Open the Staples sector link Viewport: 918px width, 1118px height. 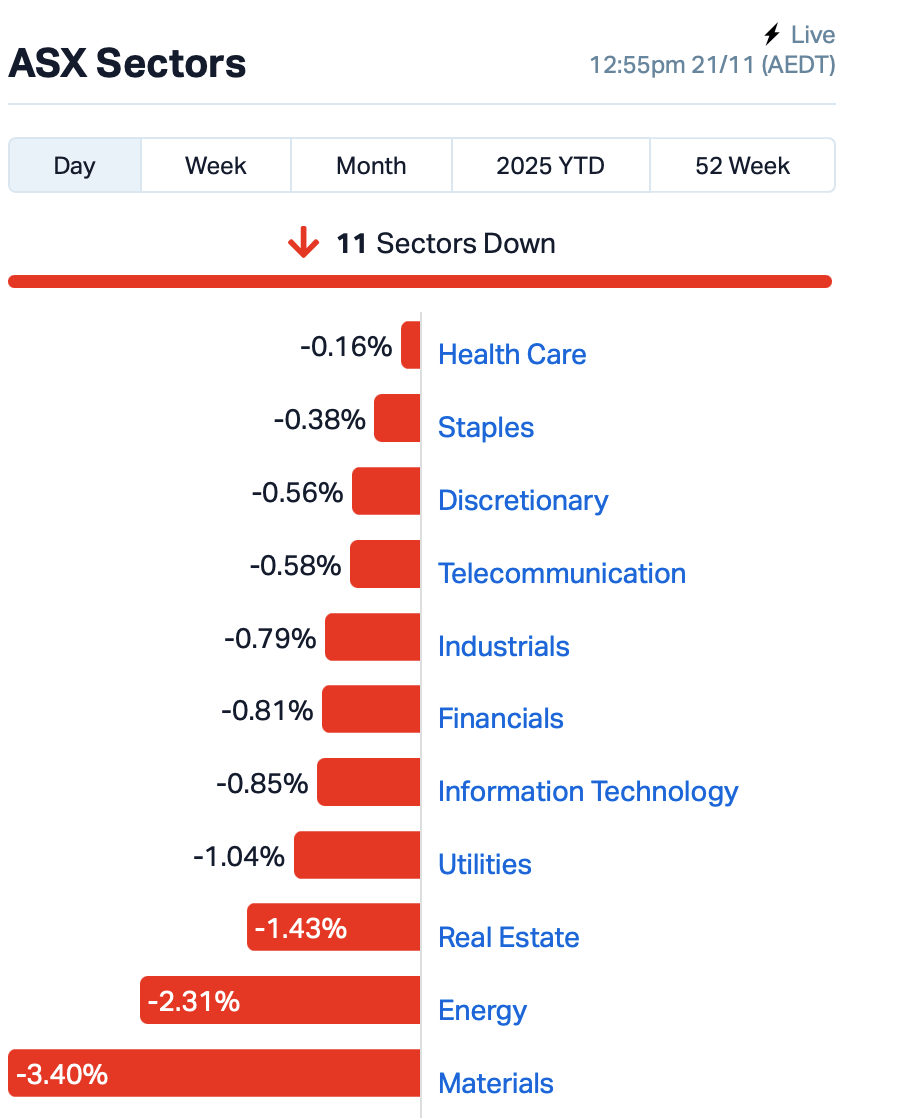[486, 427]
